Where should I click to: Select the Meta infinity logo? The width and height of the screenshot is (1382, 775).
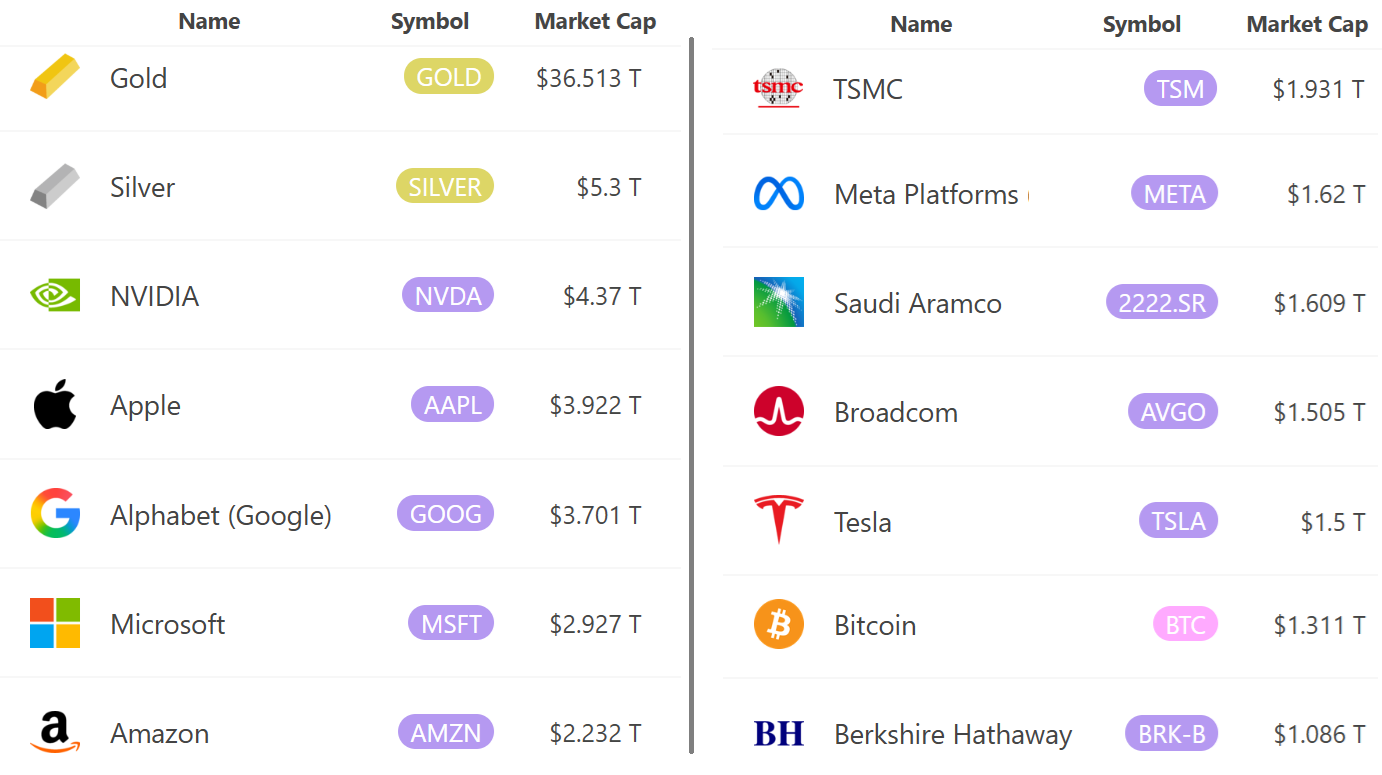pos(778,194)
